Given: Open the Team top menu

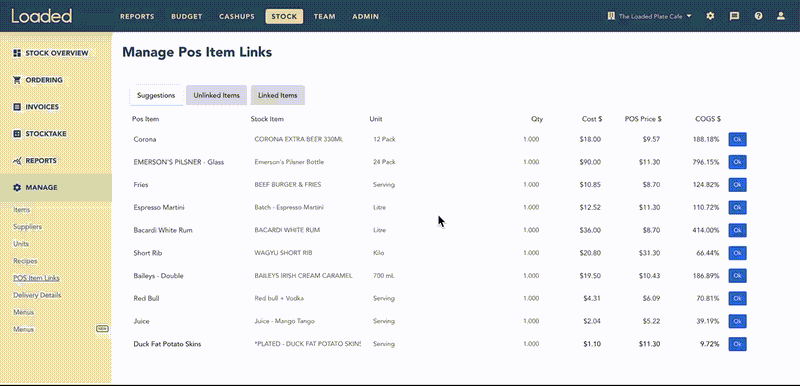Looking at the screenshot, I should 324,16.
